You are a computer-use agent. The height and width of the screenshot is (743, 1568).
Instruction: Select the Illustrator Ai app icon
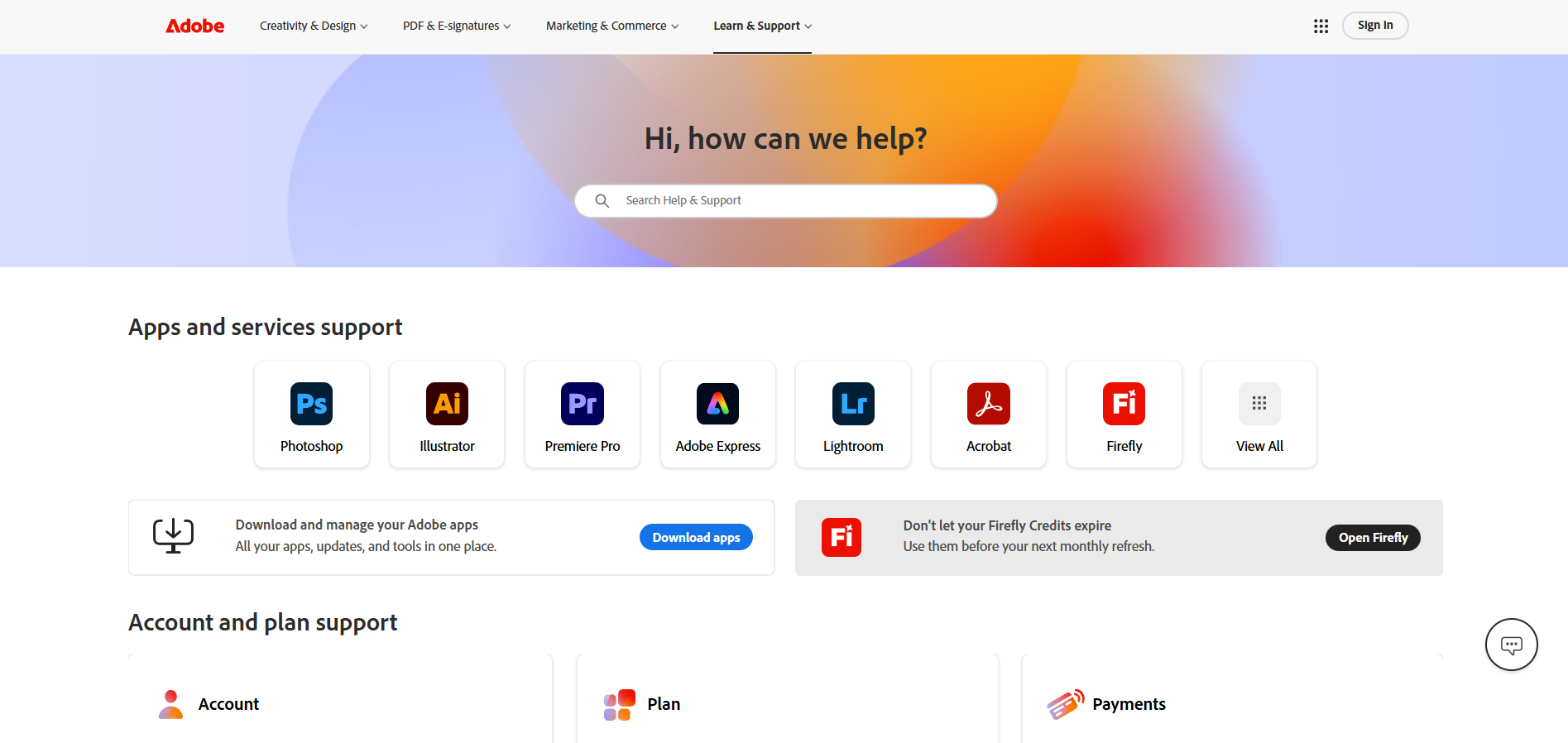(447, 404)
